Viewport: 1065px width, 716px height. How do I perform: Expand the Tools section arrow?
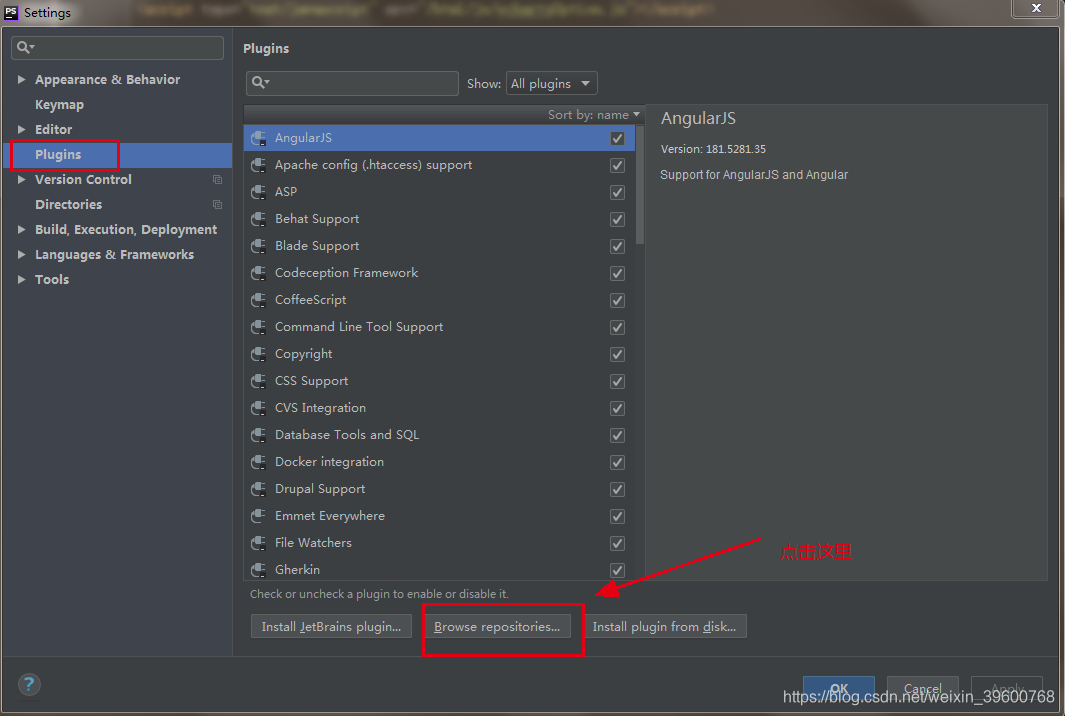click(x=22, y=279)
